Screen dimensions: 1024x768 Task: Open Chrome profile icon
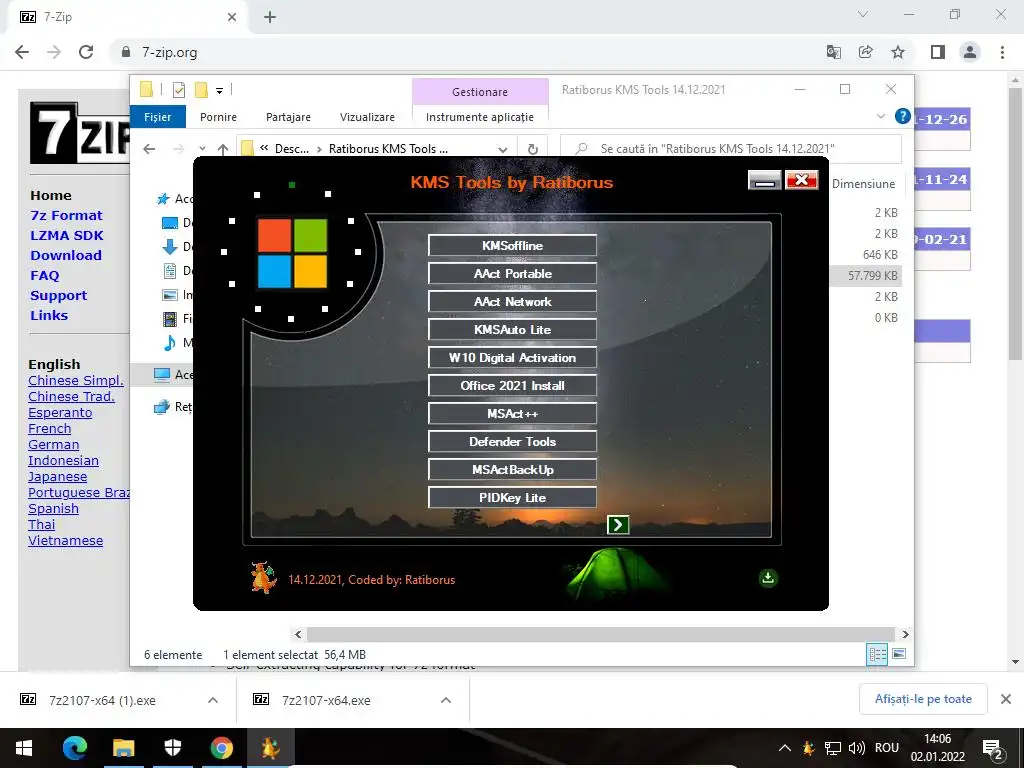click(970, 52)
